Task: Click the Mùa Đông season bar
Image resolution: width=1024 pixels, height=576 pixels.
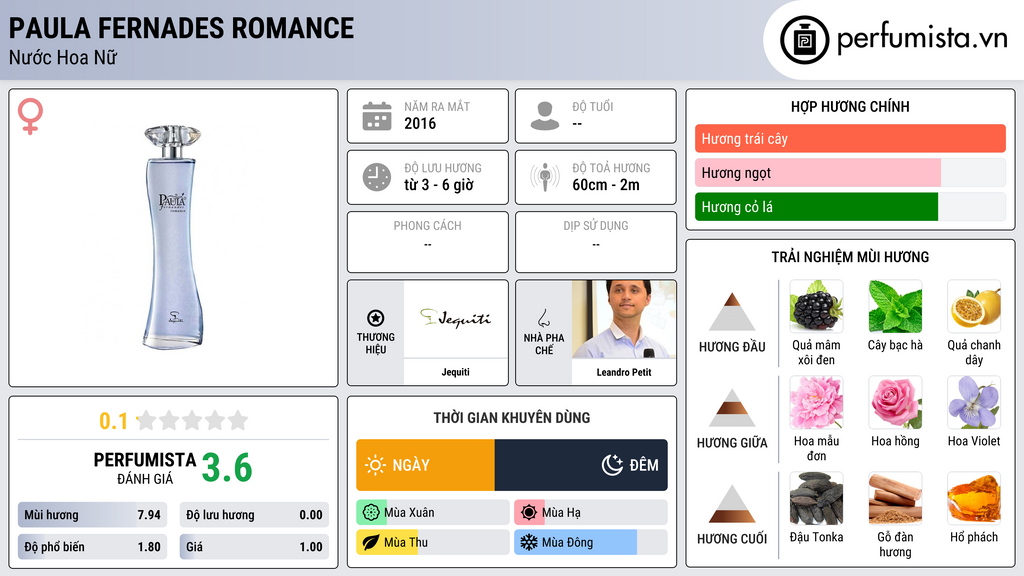Action: (590, 543)
